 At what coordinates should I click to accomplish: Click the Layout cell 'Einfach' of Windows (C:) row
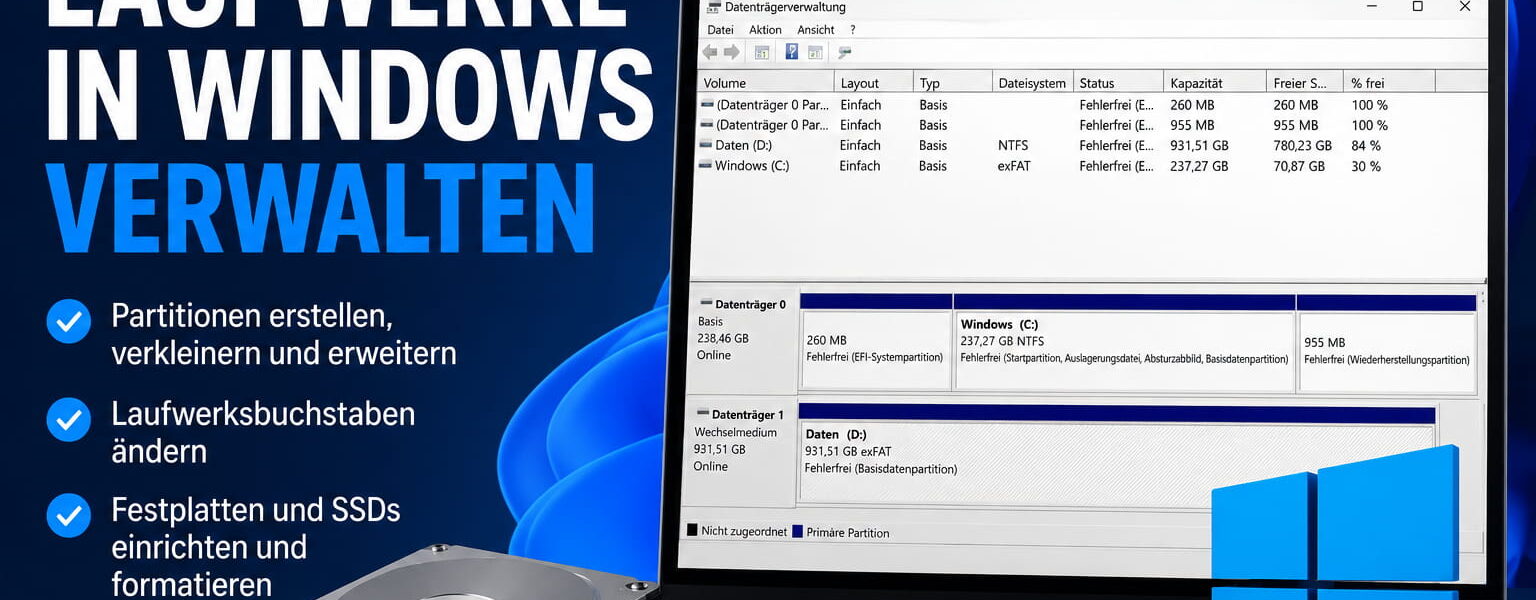860,166
